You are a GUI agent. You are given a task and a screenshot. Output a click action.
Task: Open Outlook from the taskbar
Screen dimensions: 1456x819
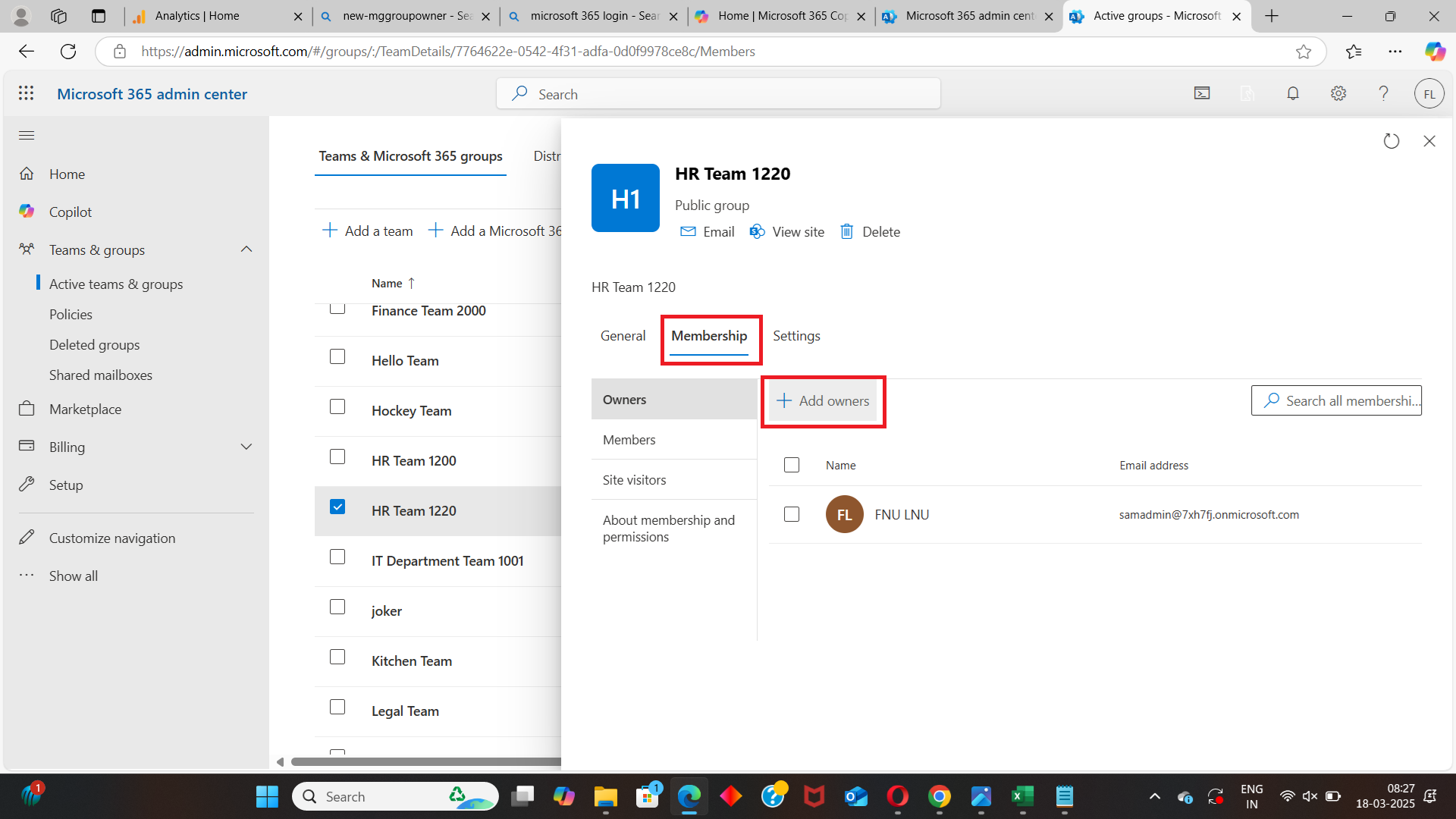(856, 796)
